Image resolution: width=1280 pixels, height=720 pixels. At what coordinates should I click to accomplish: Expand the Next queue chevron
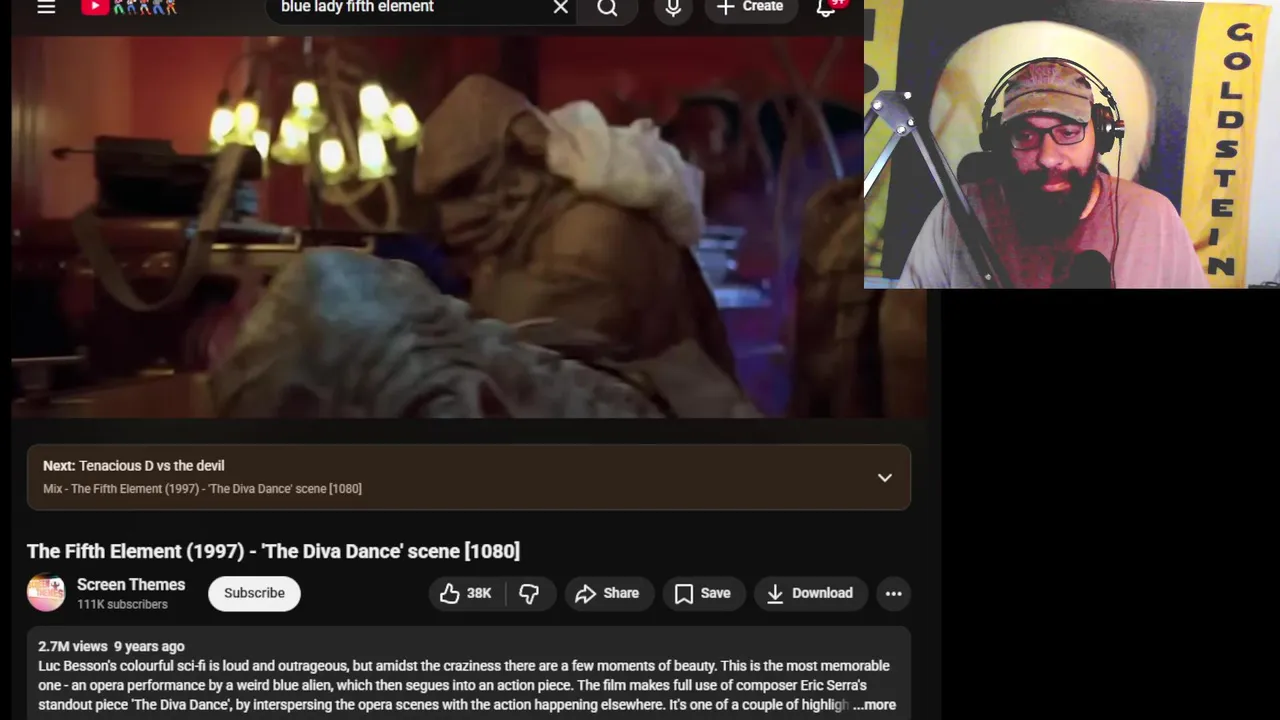tap(885, 477)
